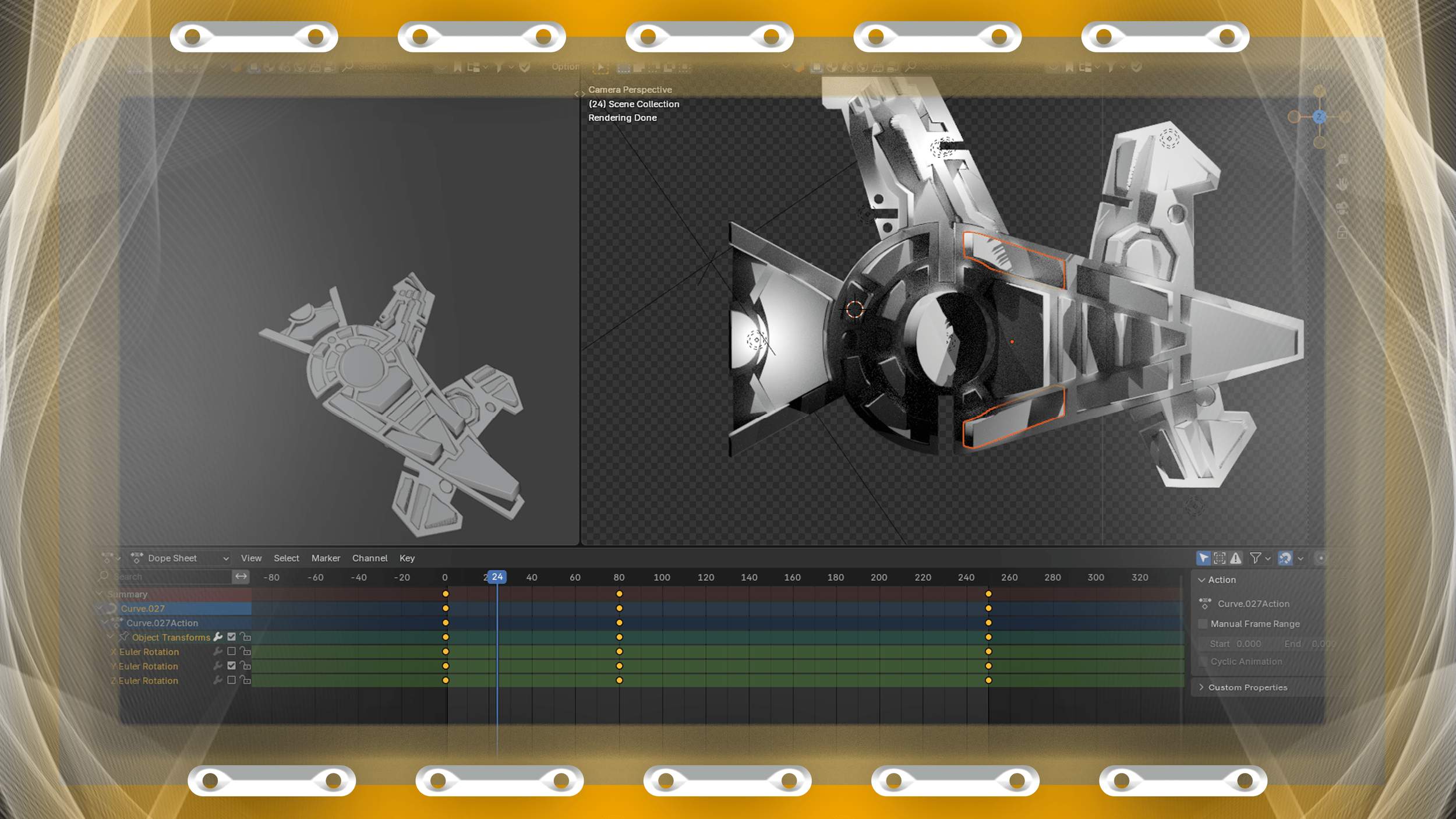Screen dimensions: 1456x819
Task: Click the modifier wrench on Object Transforms row
Action: point(218,637)
